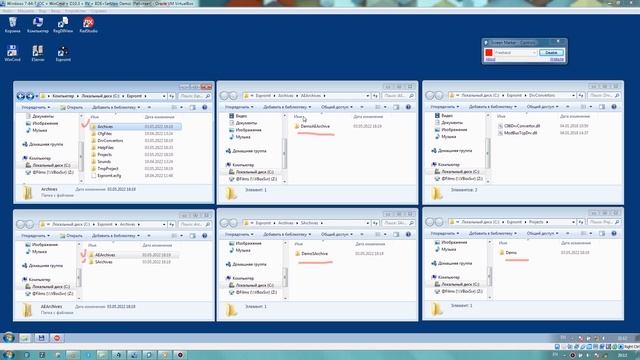Viewport: 640px width, 360px height.
Task: Open Общий доступ menu in the Projects window
Action: pos(542,233)
